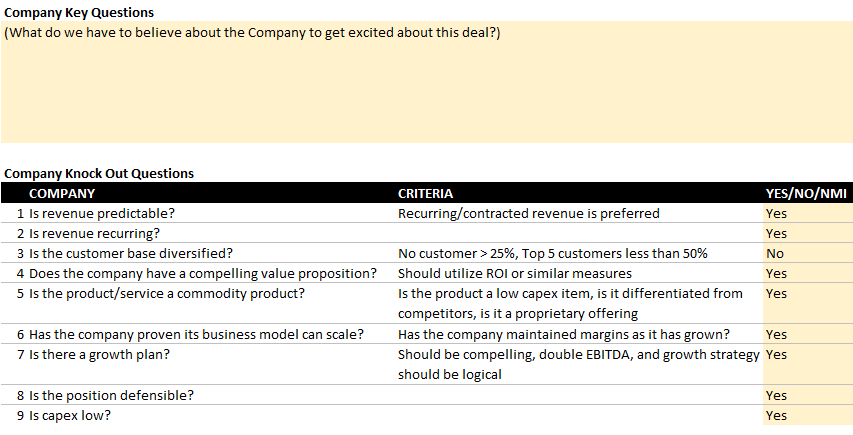This screenshot has height=435, width=853.
Task: Select Yes answer for growth plan
Action: 808,364
